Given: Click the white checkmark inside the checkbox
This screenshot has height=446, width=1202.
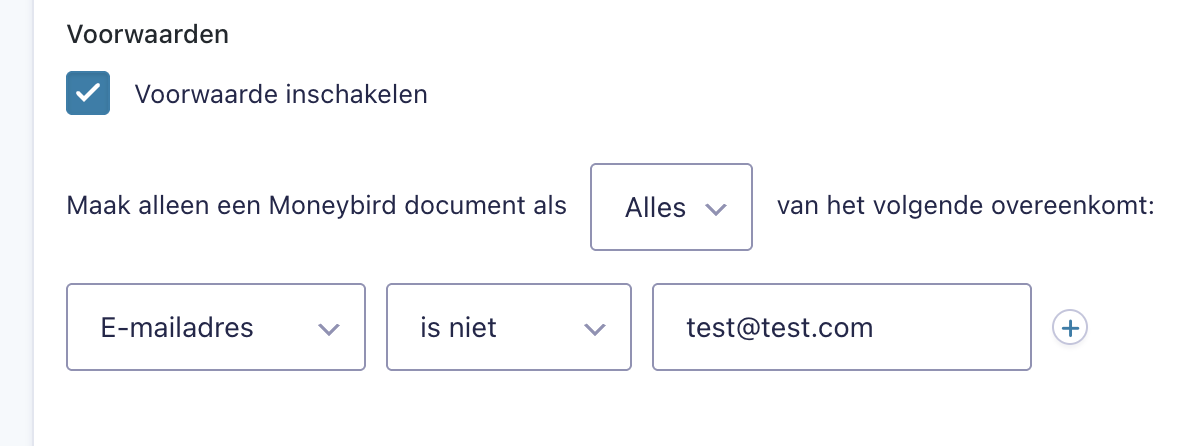Looking at the screenshot, I should [88, 93].
